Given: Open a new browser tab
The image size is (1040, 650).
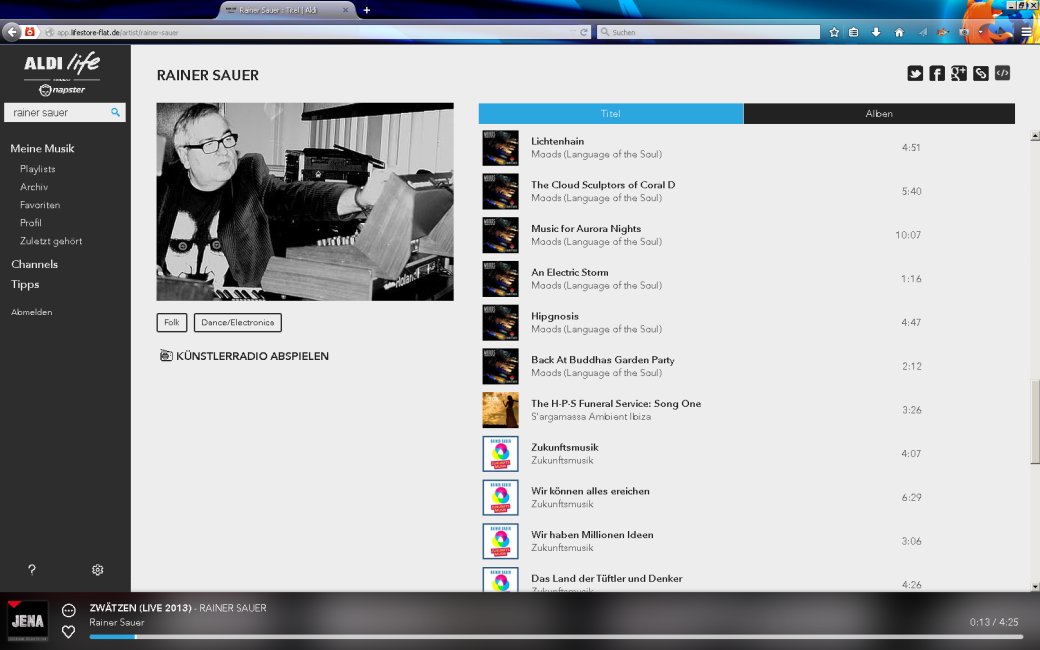Looking at the screenshot, I should click(x=366, y=10).
